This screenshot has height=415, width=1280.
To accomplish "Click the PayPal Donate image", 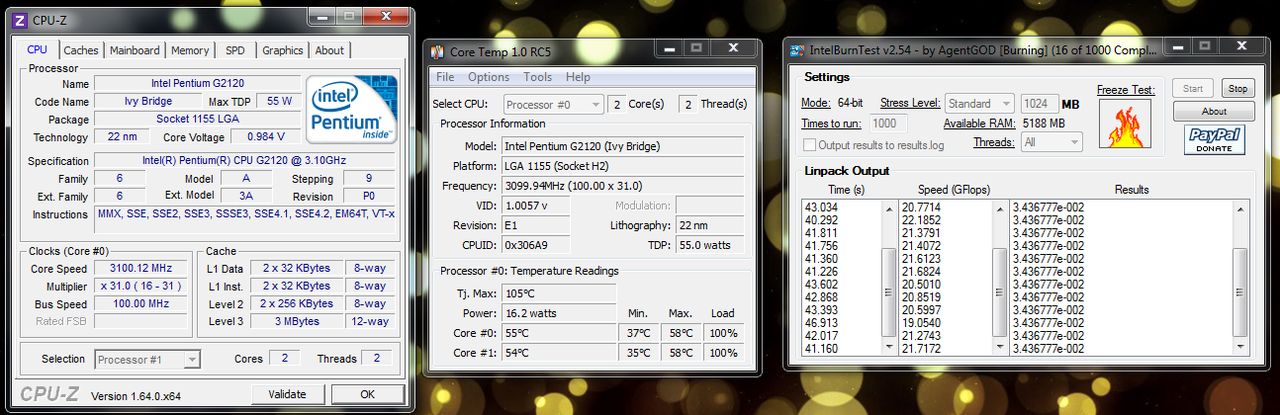I will pos(1214,140).
